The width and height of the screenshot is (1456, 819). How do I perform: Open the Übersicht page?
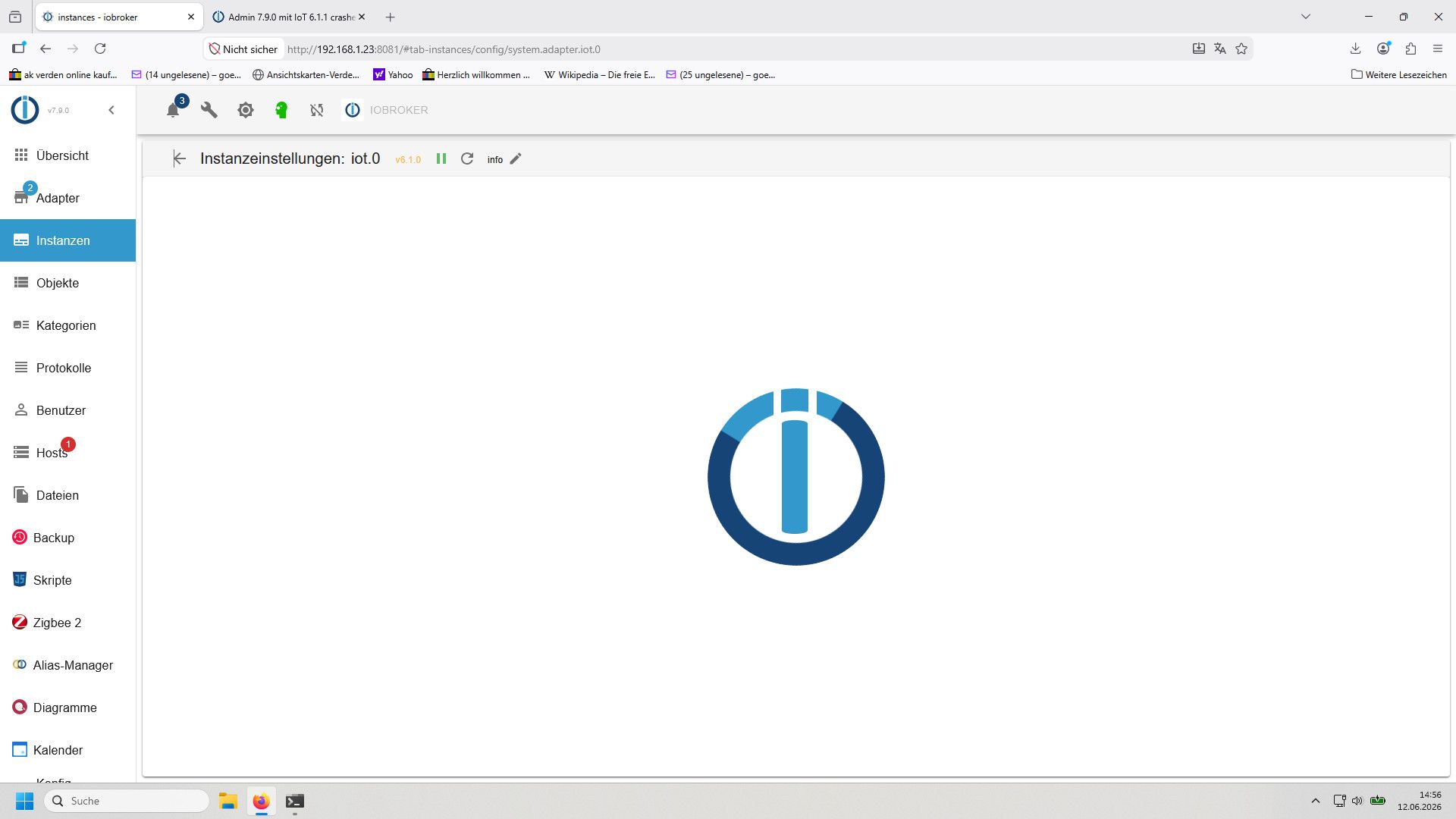(68, 155)
